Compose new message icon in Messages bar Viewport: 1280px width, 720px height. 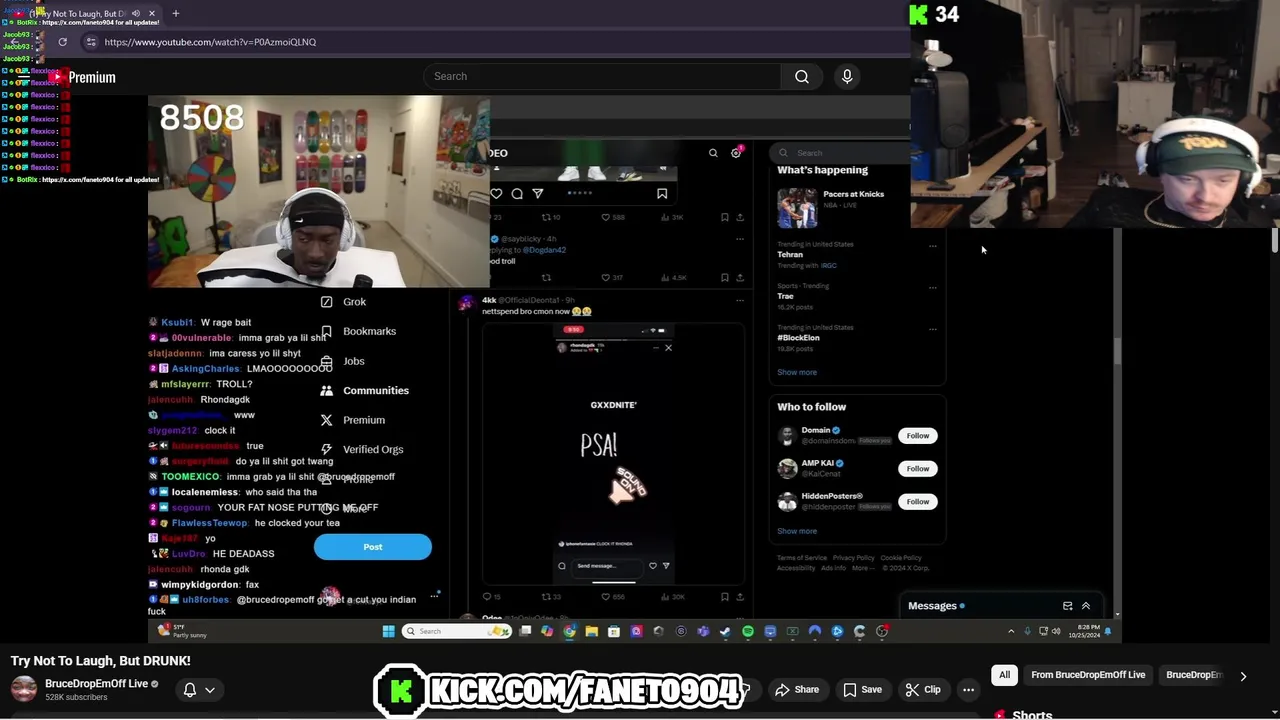click(x=1067, y=606)
